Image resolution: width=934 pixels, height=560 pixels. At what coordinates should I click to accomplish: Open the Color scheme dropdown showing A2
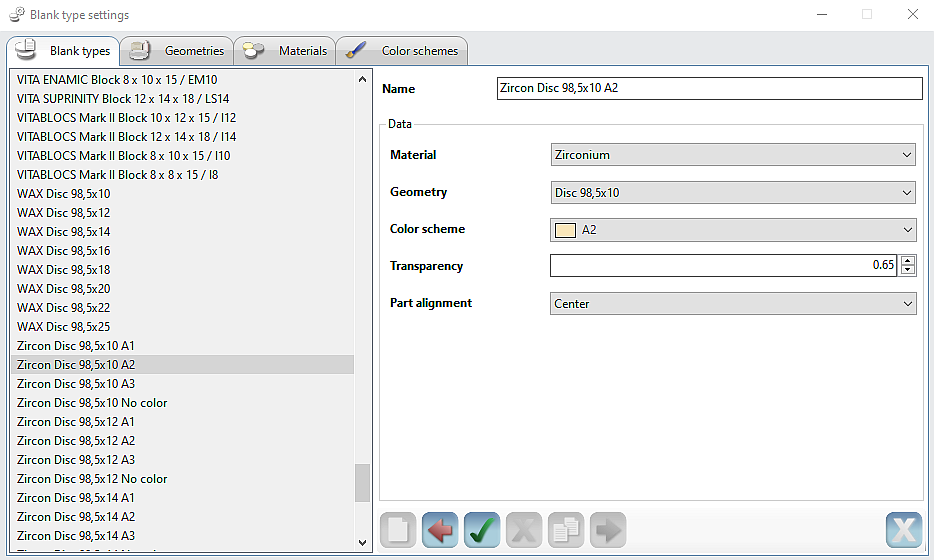coord(733,230)
